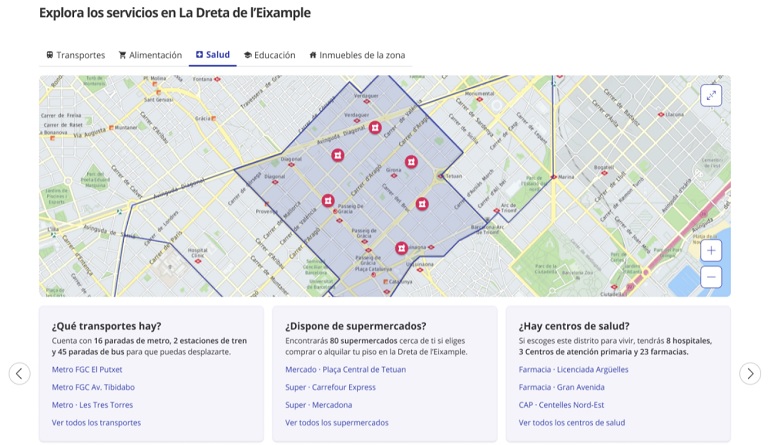This screenshot has height=445, width=768.
Task: Open Mercado · Plaça Central de Tetuan
Action: [346, 370]
